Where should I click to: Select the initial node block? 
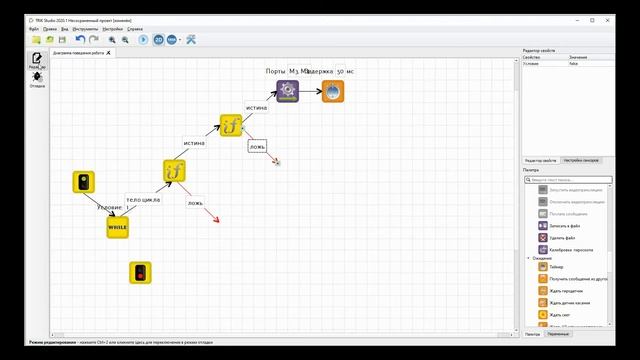84,182
